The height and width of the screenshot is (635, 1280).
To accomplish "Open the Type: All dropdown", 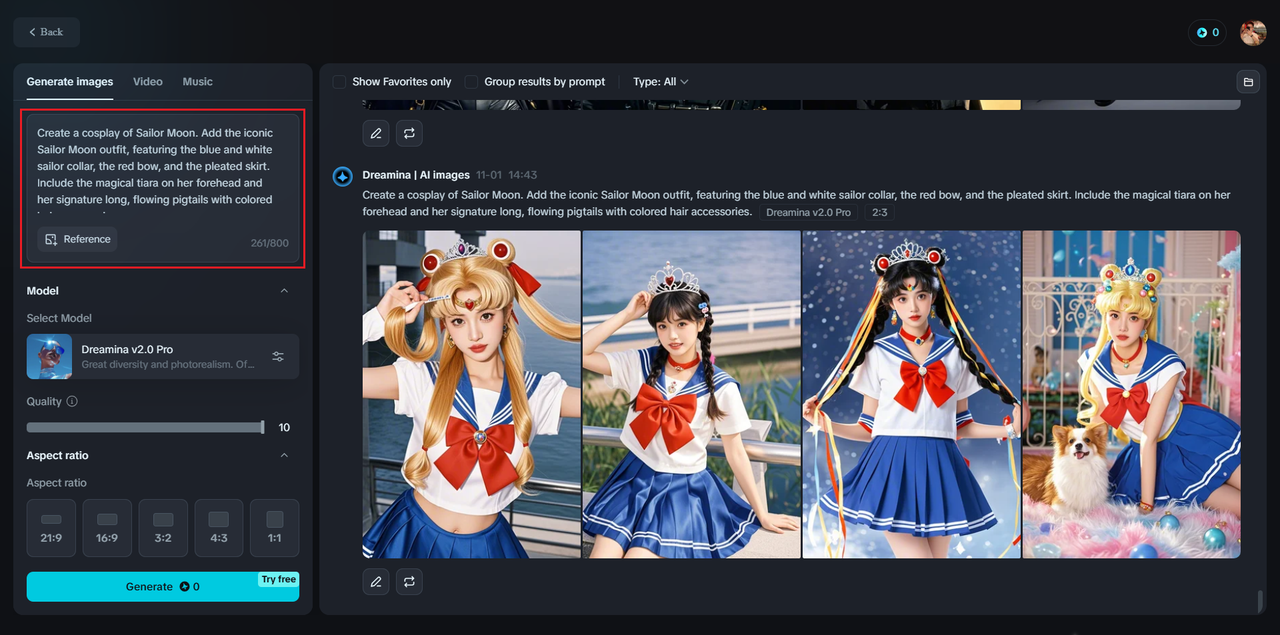I will (x=661, y=82).
